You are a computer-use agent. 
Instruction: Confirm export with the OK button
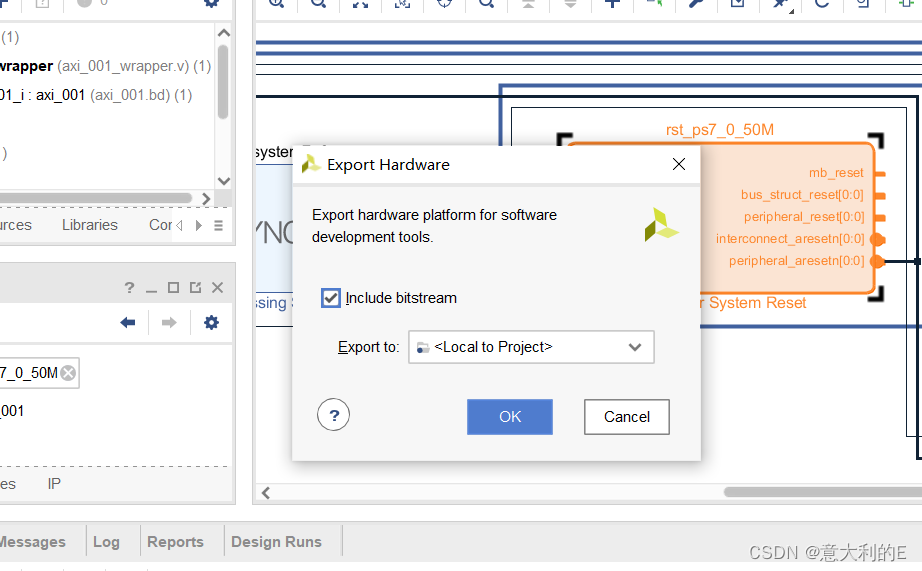point(510,417)
